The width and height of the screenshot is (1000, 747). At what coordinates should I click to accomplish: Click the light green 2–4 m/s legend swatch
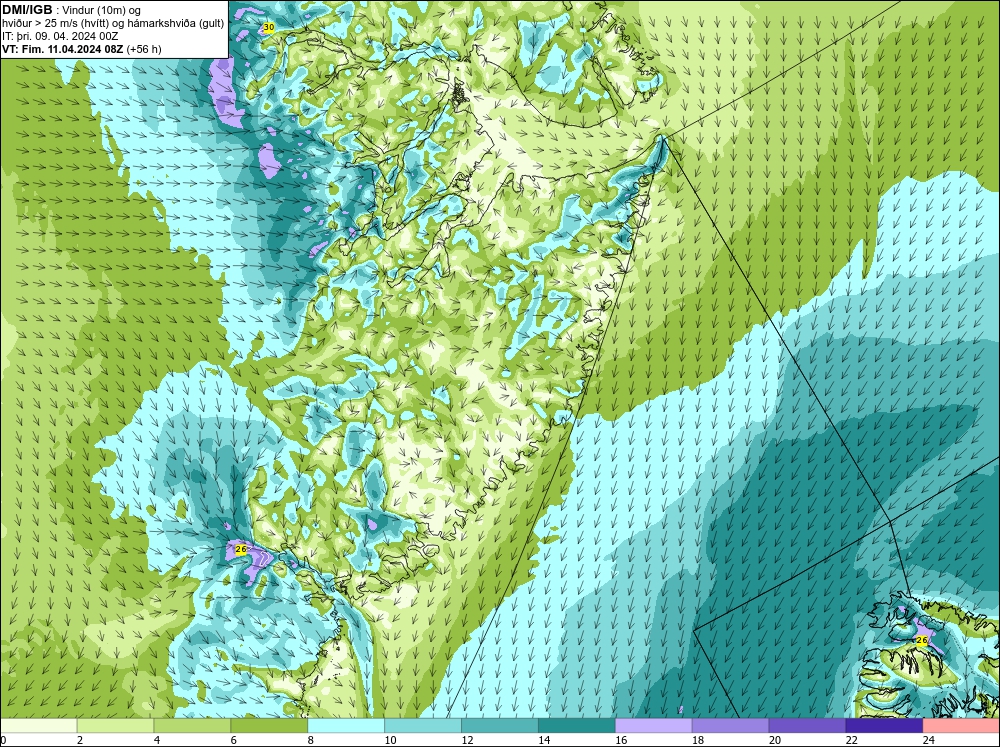click(115, 726)
